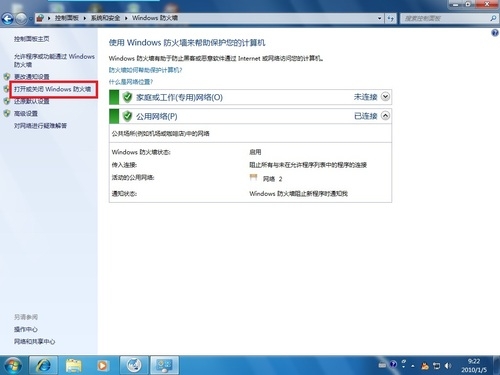Click 打开或关闭 Windows 防火墙 link
The image size is (500, 375).
point(52,89)
